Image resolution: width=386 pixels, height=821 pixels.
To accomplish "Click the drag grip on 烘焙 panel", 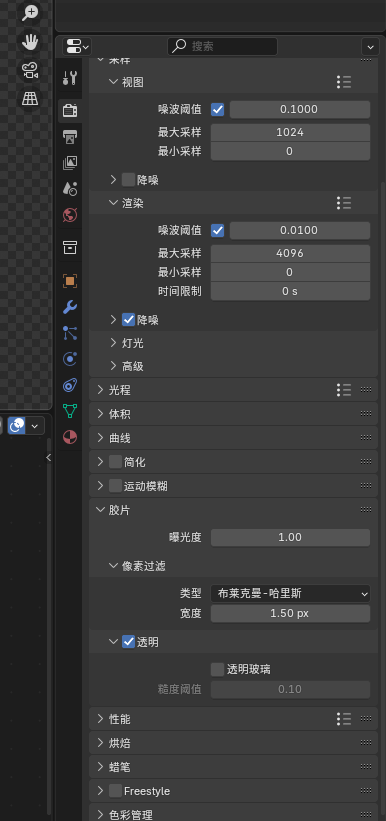I will 366,743.
